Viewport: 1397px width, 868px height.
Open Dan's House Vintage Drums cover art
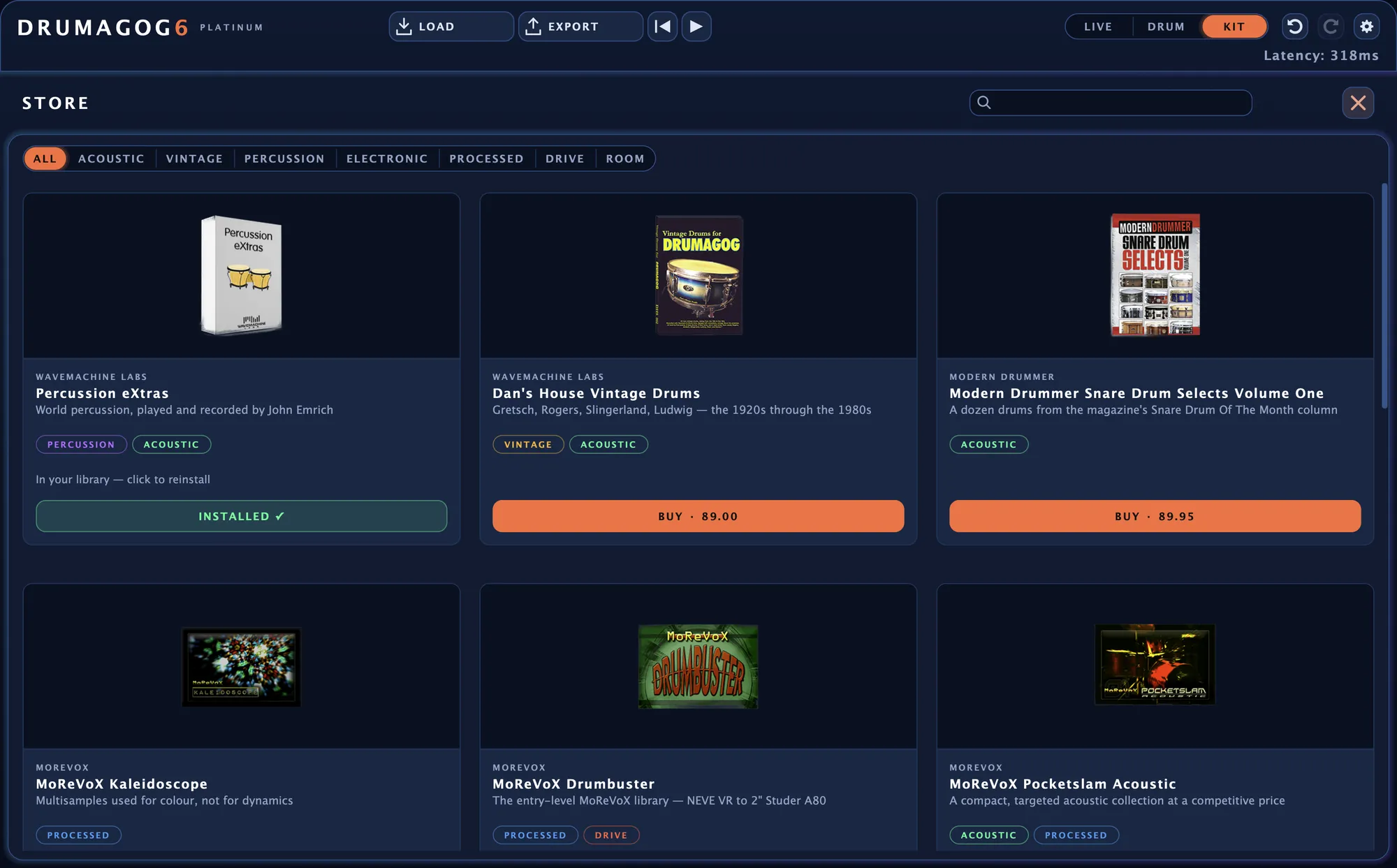(698, 275)
